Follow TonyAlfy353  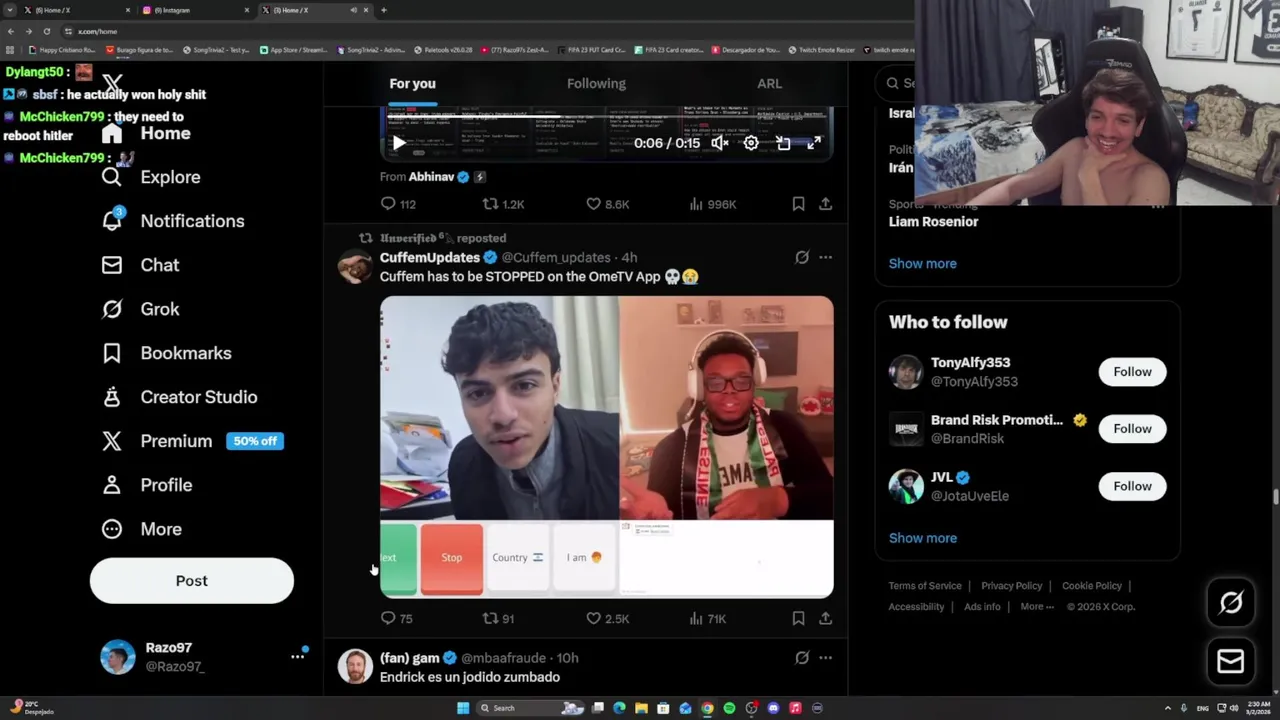(x=1132, y=372)
